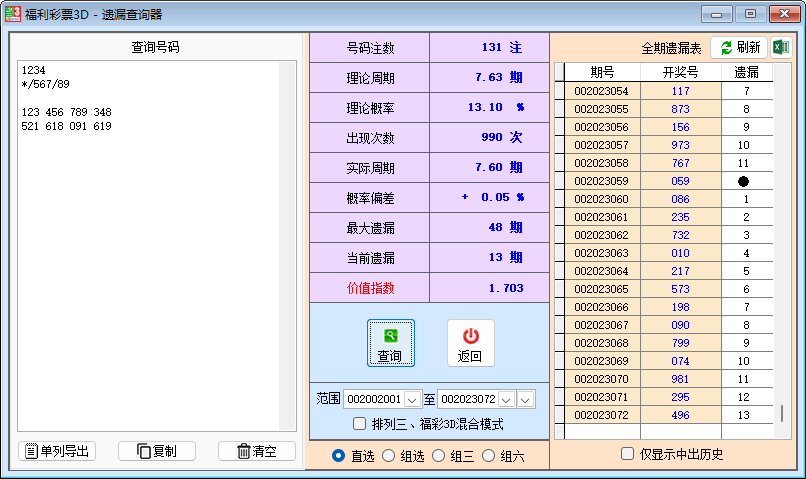Click inside the 查询号码 text input area
Viewport: 806px width, 479px height.
(x=150, y=250)
